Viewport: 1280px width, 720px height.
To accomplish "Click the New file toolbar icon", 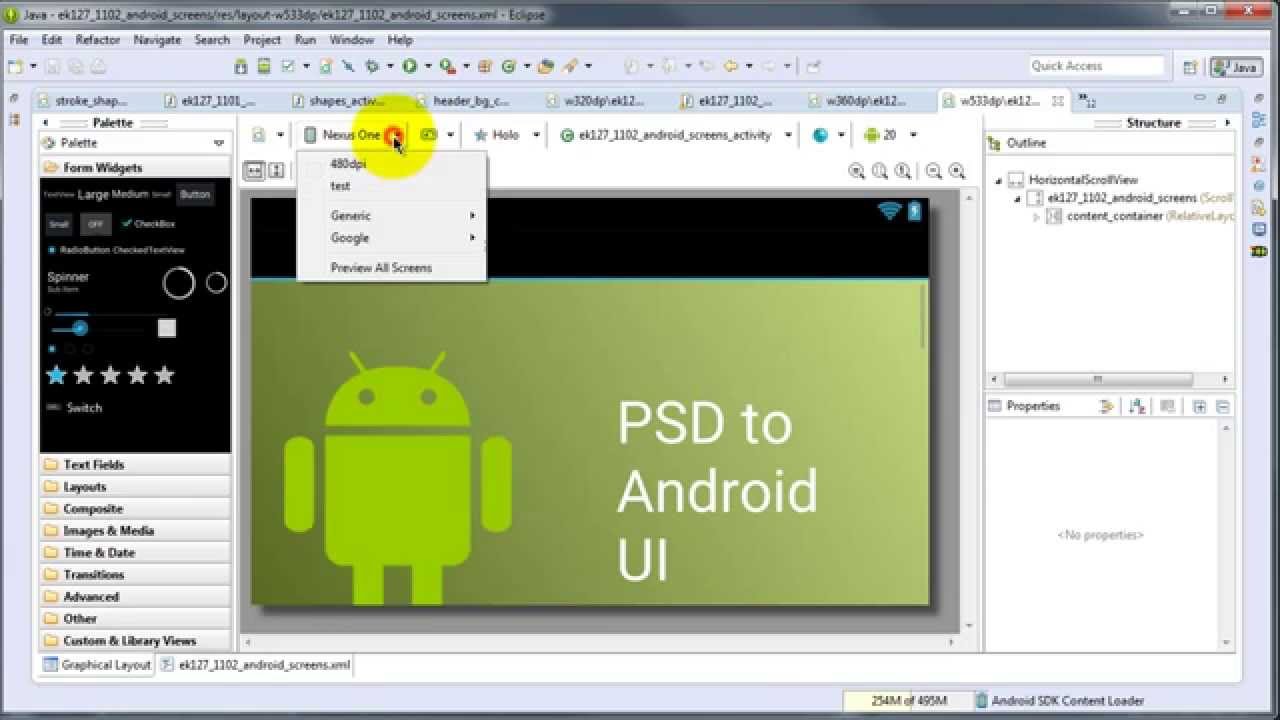I will tap(15, 66).
